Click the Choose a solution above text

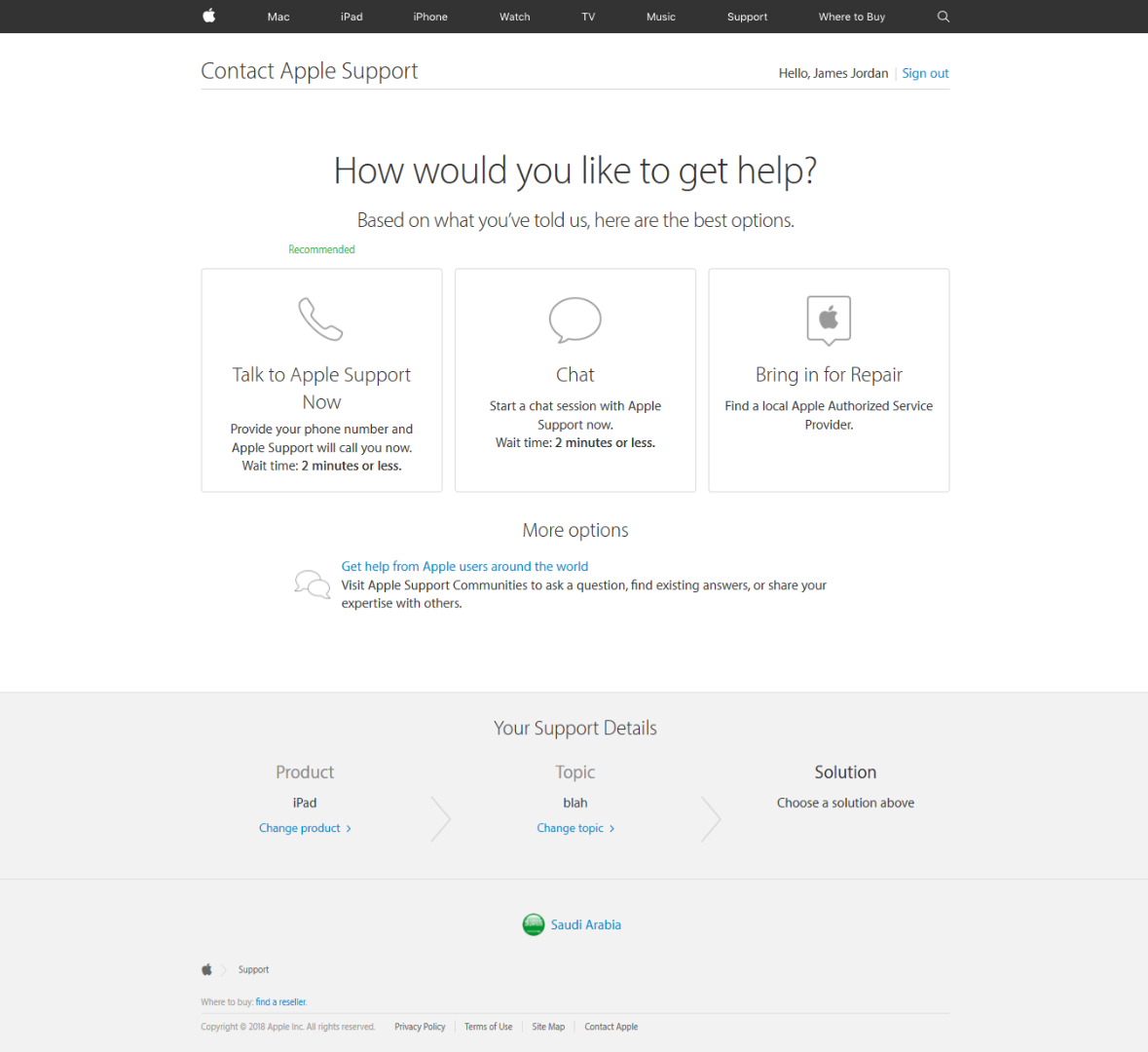point(845,803)
